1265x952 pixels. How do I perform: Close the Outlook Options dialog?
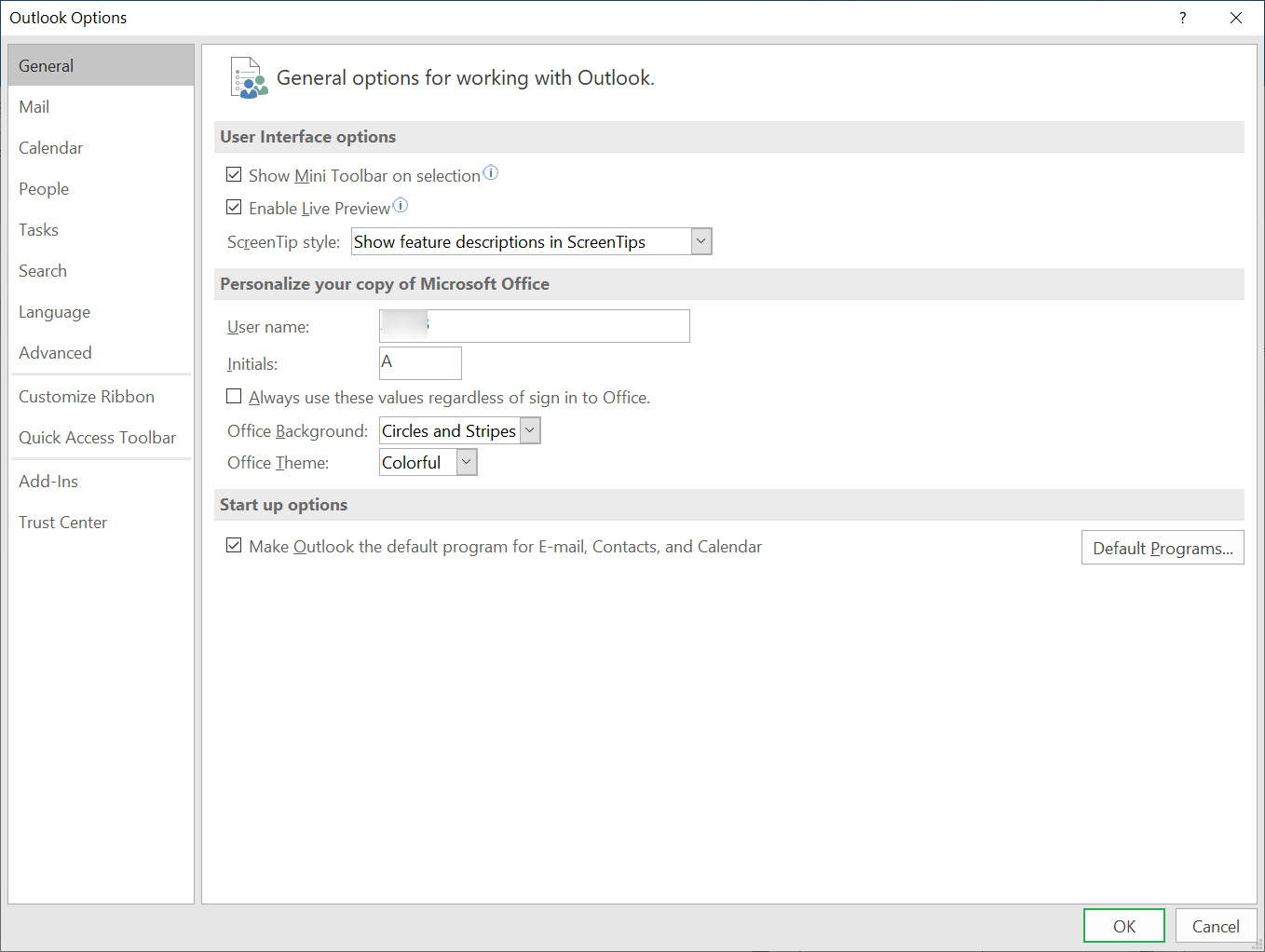1236,18
